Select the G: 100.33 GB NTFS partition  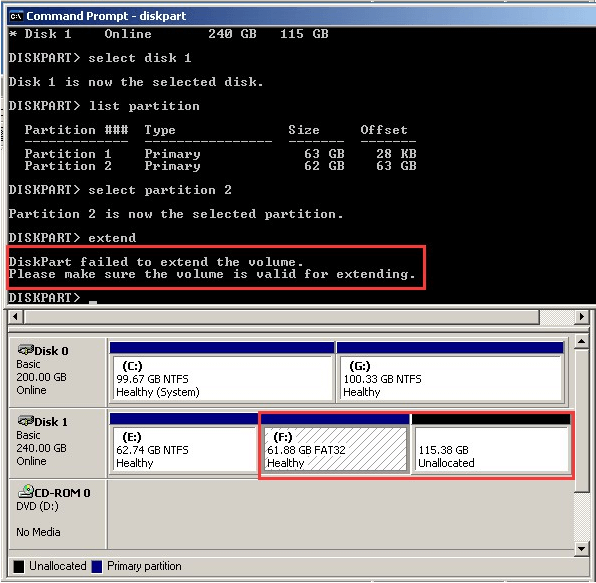pos(450,372)
